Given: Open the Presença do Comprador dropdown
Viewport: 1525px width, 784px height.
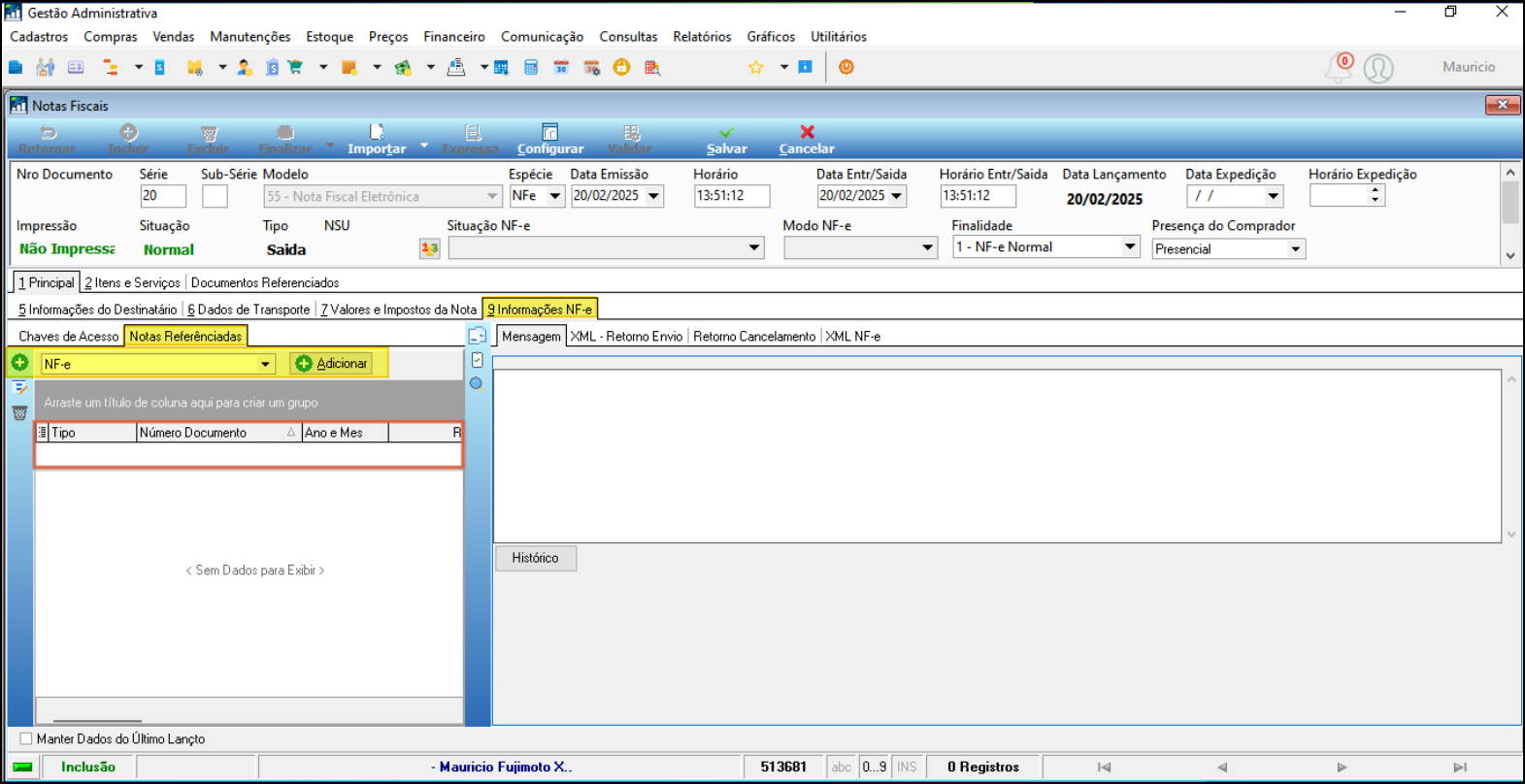Looking at the screenshot, I should click(x=1296, y=249).
